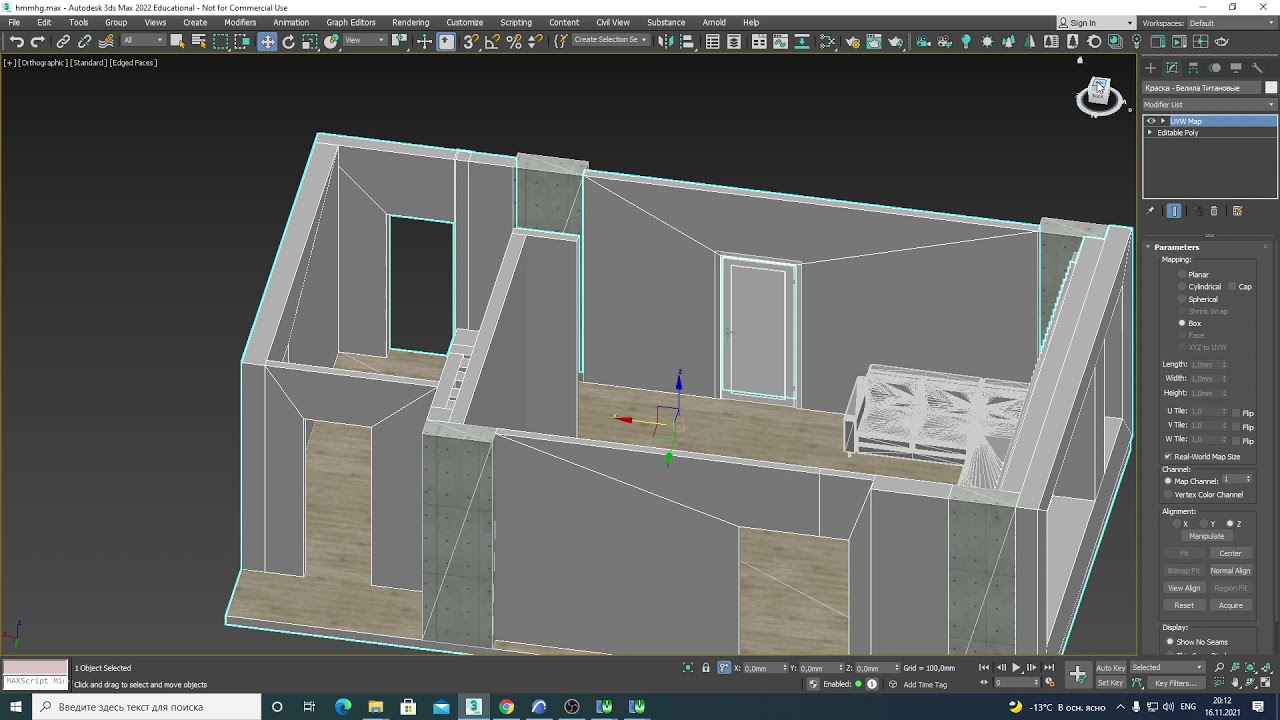The width and height of the screenshot is (1280, 720).
Task: Activate Select and Scale tool
Action: (310, 41)
